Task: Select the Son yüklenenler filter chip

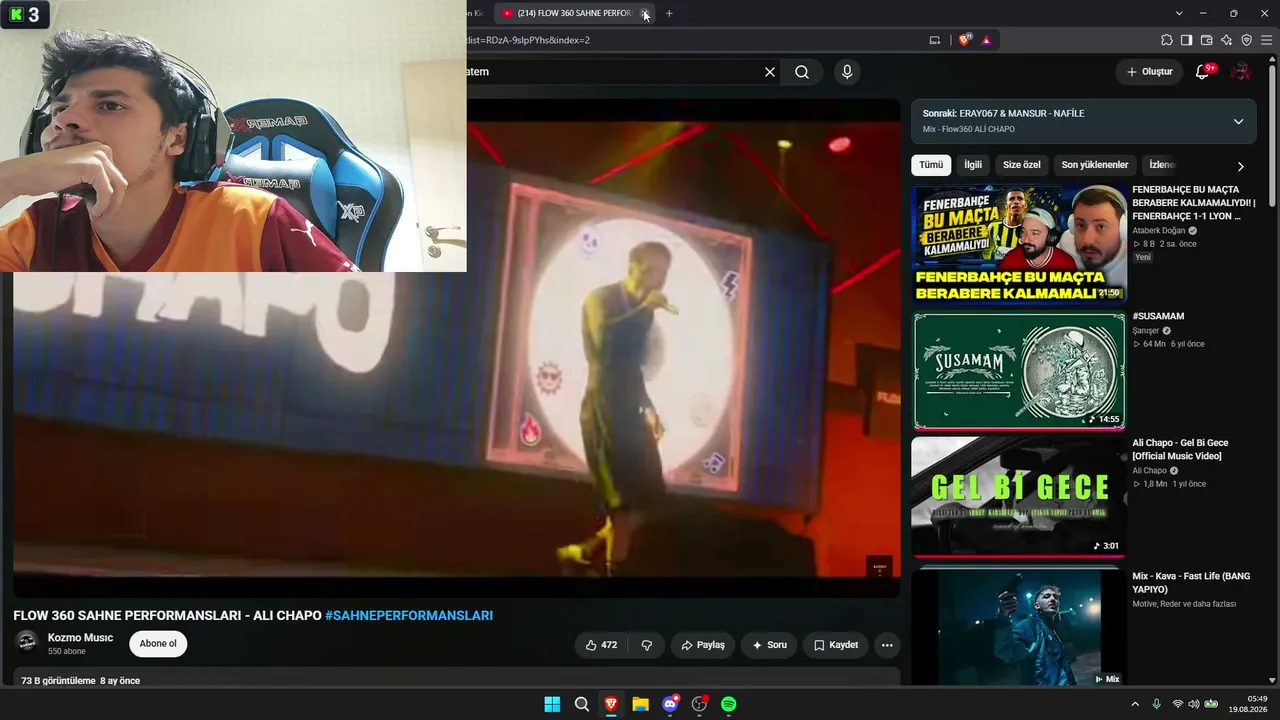Action: pos(1095,165)
